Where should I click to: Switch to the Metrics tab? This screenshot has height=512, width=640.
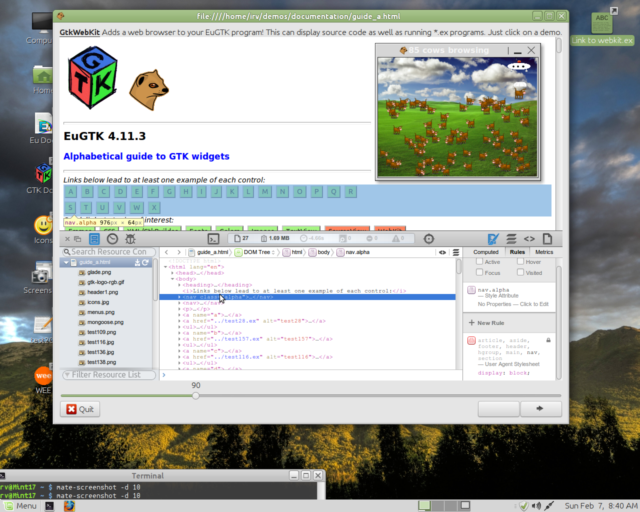coord(544,252)
